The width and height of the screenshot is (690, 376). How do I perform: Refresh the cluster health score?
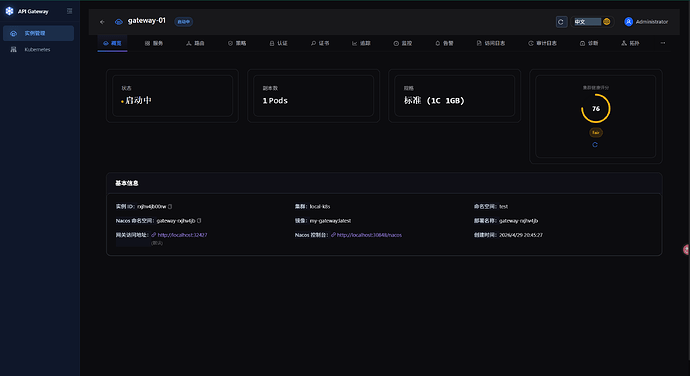595,144
